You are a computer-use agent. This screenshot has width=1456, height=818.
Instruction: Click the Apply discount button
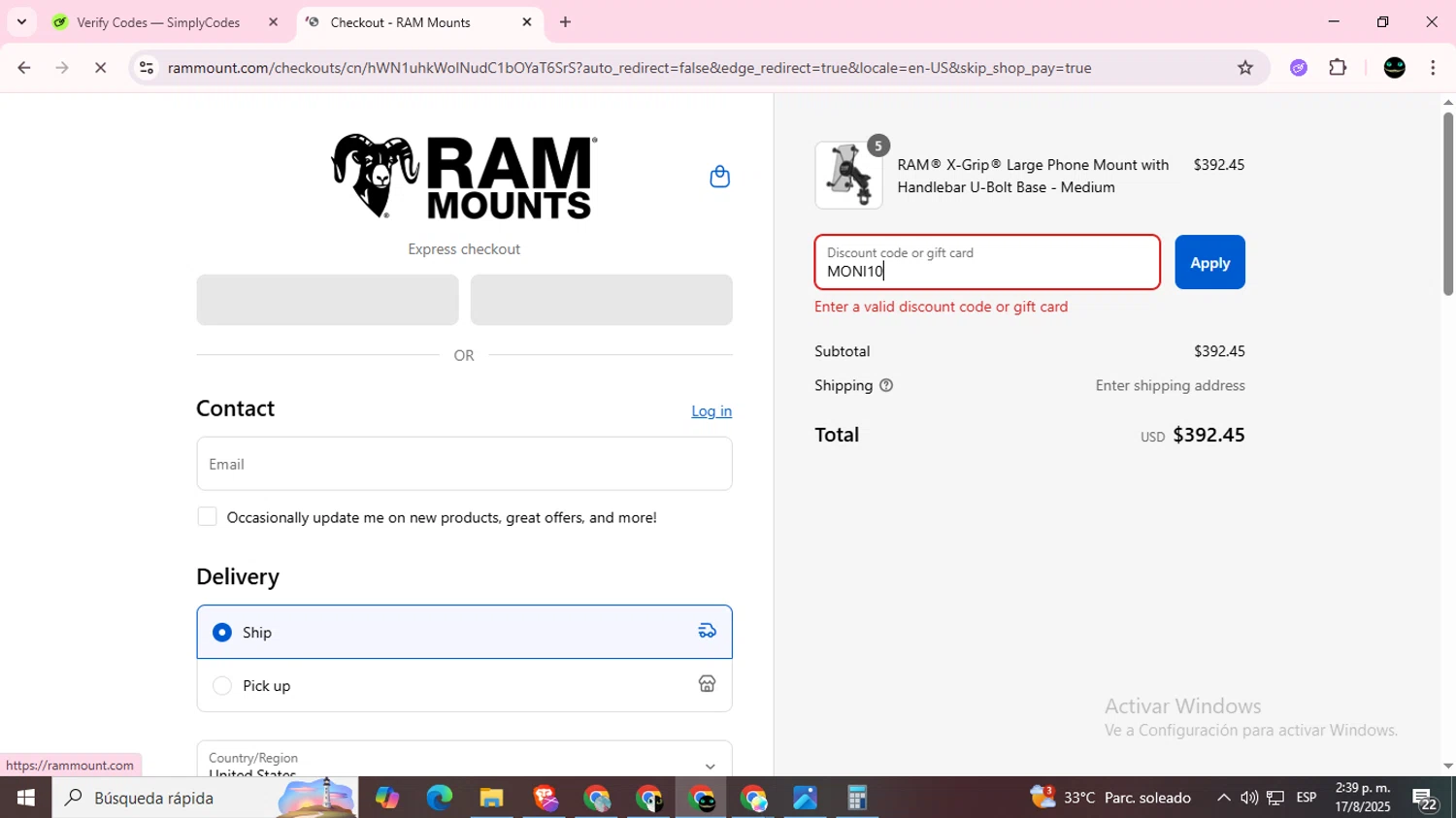point(1209,262)
